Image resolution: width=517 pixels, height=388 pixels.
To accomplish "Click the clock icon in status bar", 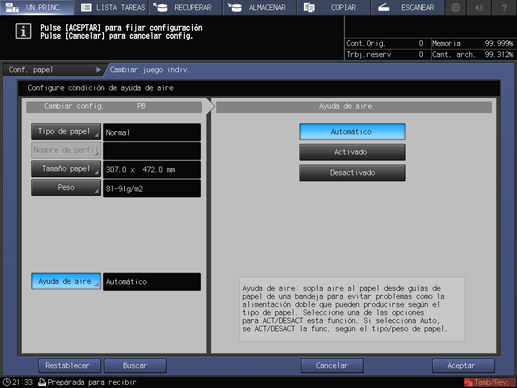I will coord(6,382).
